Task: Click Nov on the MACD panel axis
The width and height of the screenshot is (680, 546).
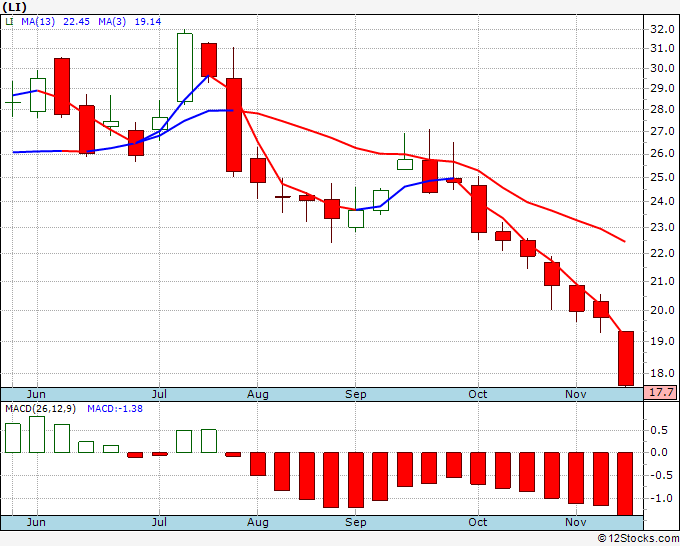Action: pos(576,522)
